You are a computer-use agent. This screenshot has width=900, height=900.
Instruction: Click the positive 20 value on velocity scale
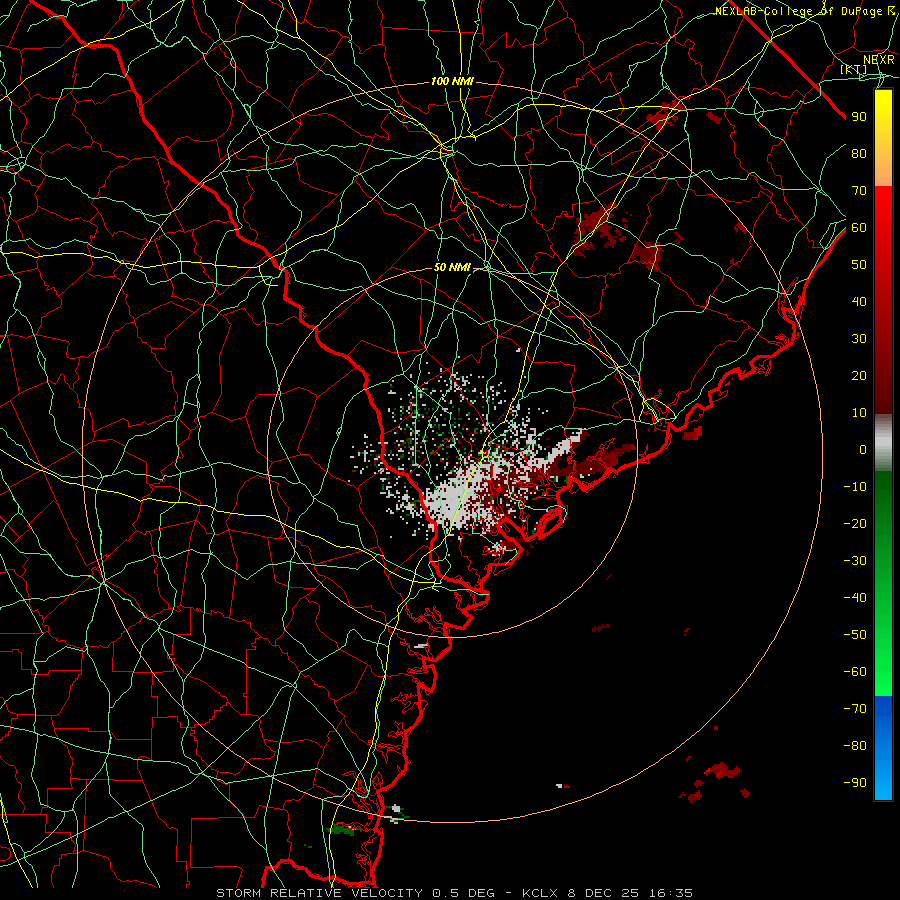(x=859, y=375)
